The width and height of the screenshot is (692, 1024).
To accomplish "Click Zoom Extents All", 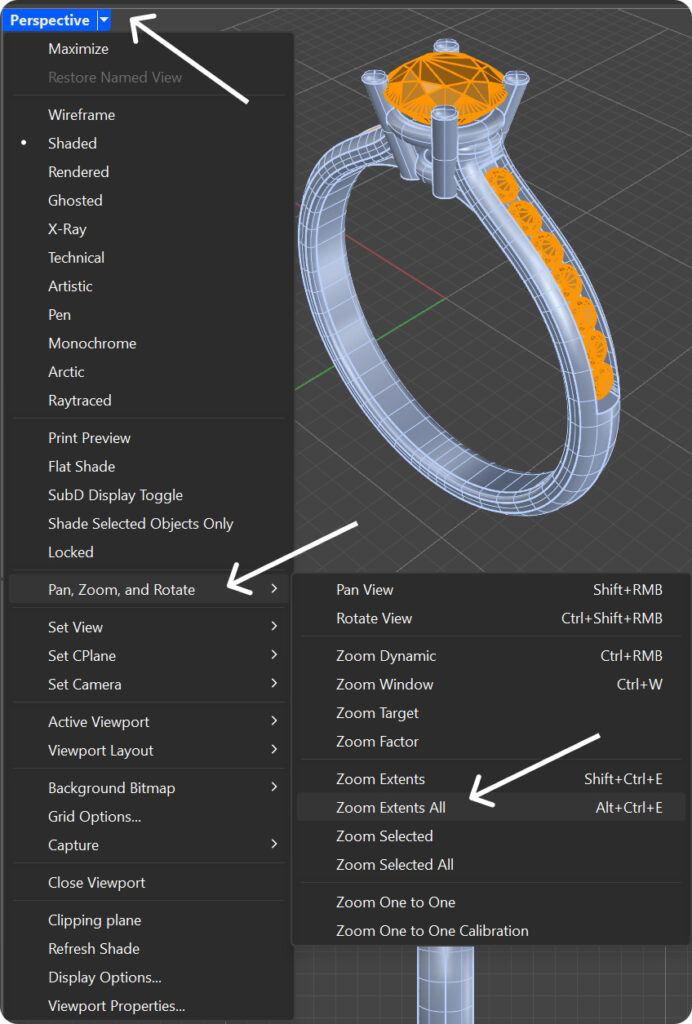I will pyautogui.click(x=391, y=807).
